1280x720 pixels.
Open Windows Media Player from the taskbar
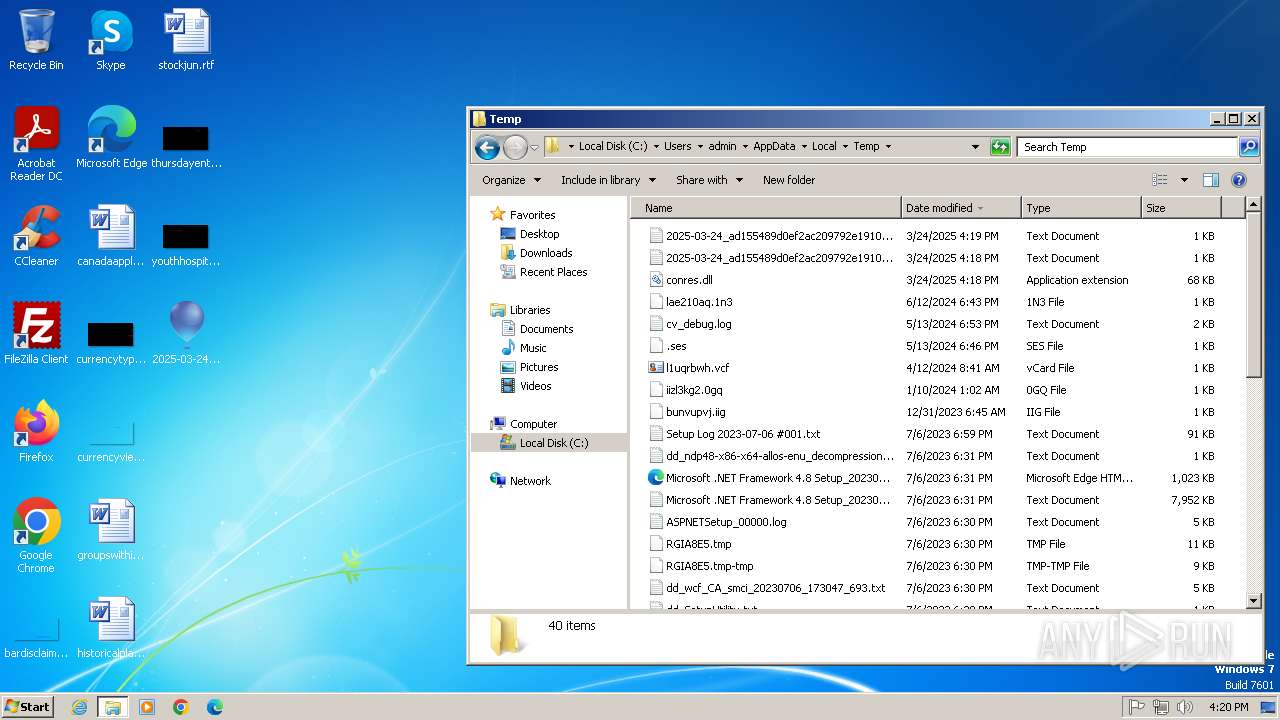point(147,707)
